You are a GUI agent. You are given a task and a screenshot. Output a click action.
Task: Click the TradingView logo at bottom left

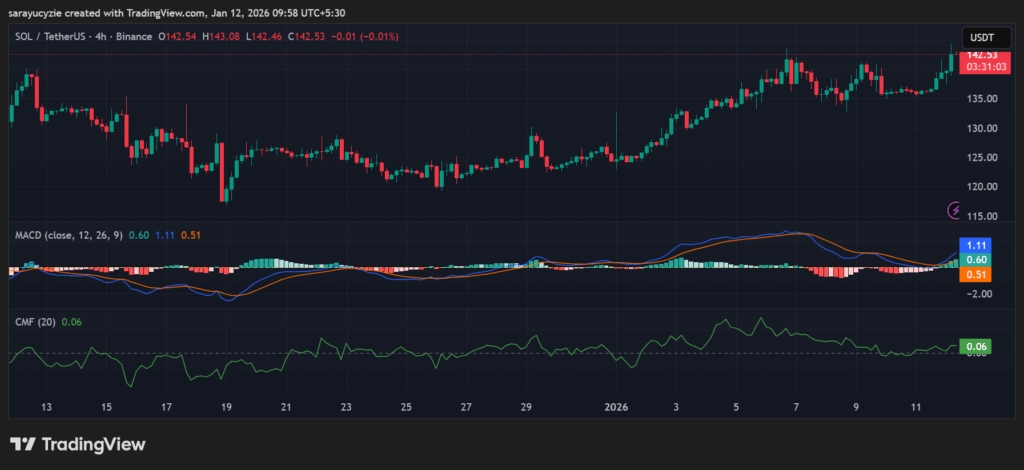(77, 444)
